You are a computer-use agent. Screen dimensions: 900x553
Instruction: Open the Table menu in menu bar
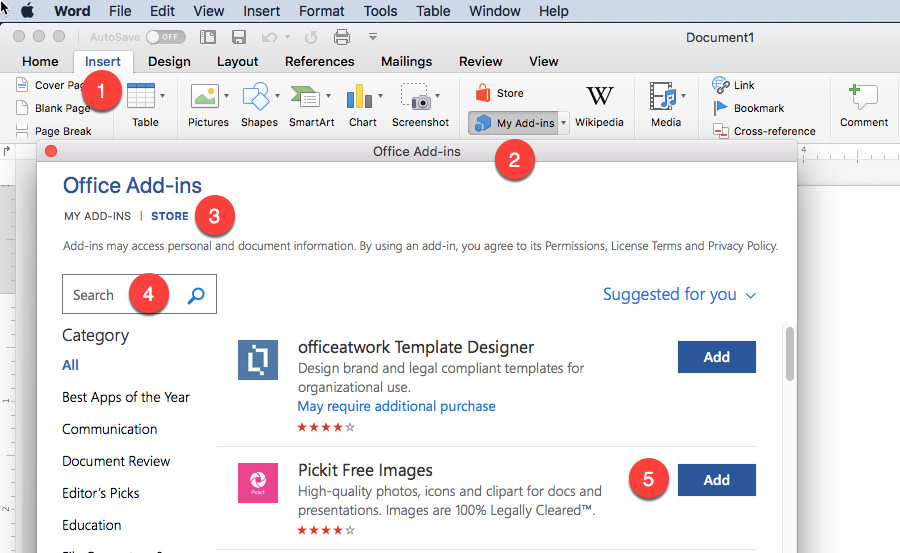tap(433, 11)
